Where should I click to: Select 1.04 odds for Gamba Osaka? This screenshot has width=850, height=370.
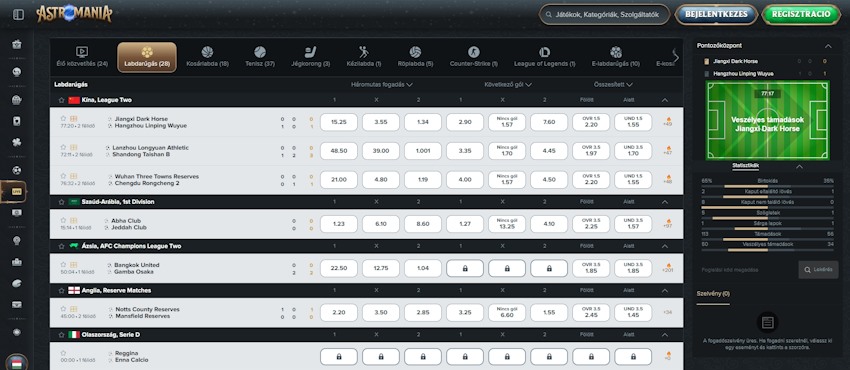(x=423, y=268)
